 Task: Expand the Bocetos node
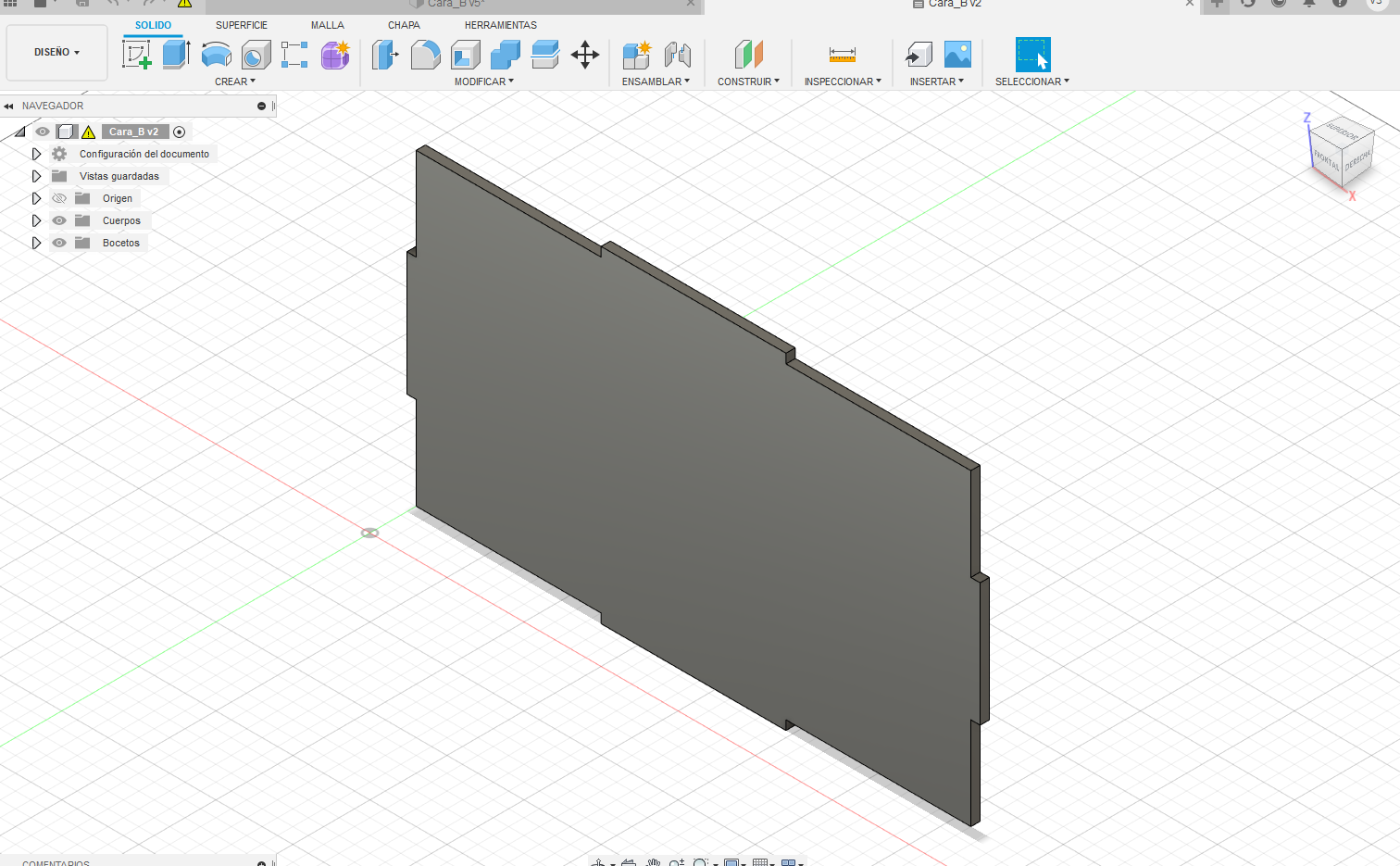36,243
